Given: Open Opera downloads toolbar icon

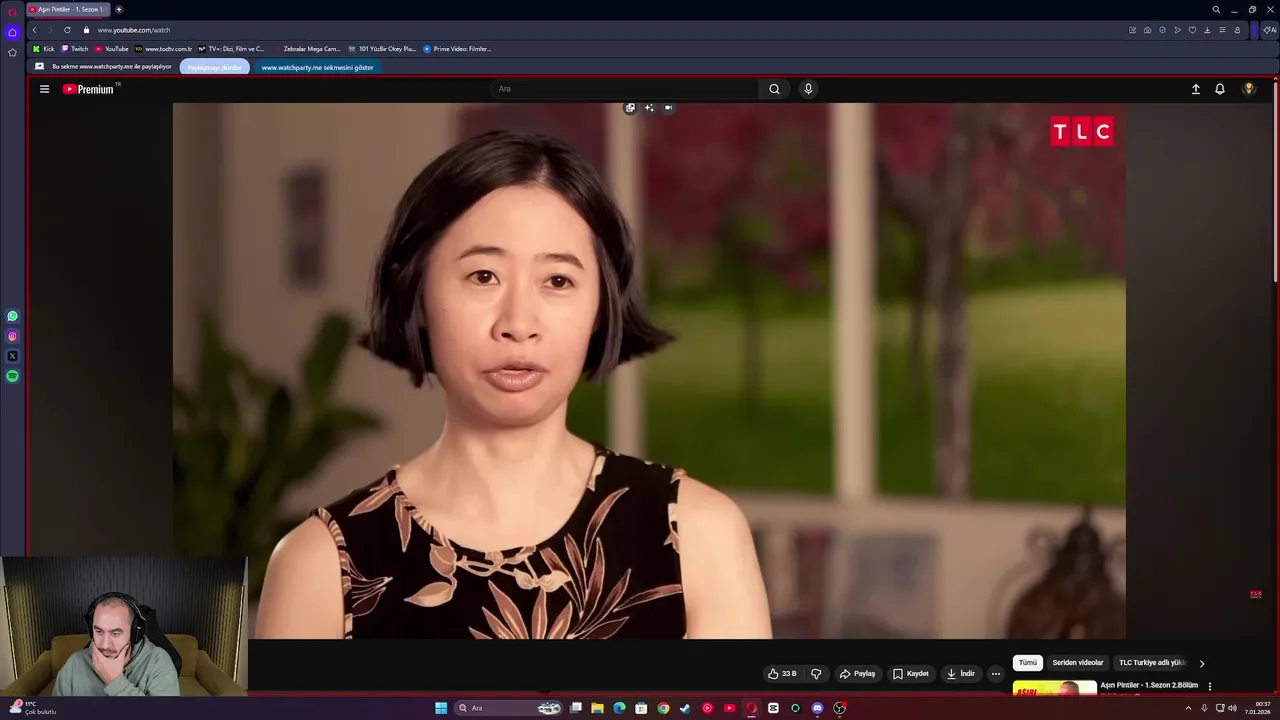Looking at the screenshot, I should (1207, 30).
